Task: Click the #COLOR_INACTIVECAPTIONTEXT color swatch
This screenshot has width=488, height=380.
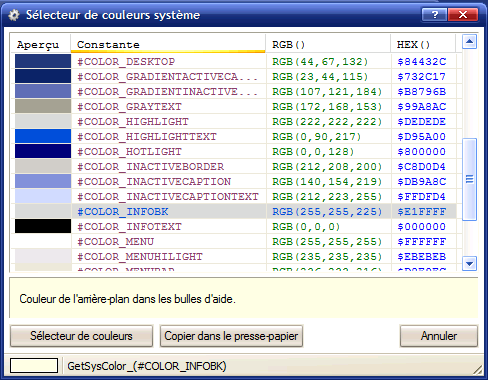Action: click(x=43, y=196)
